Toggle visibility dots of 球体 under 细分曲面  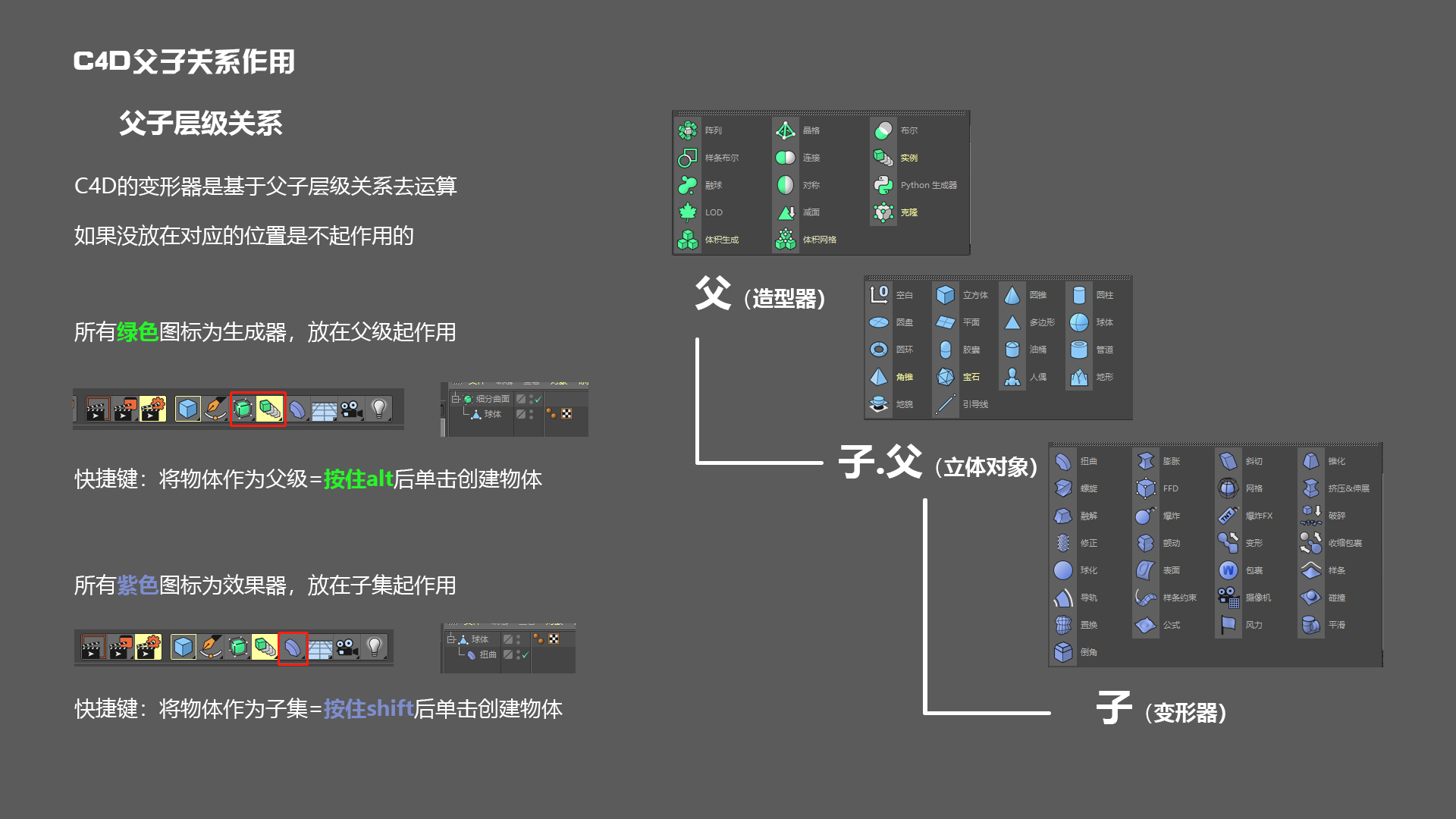pyautogui.click(x=531, y=414)
